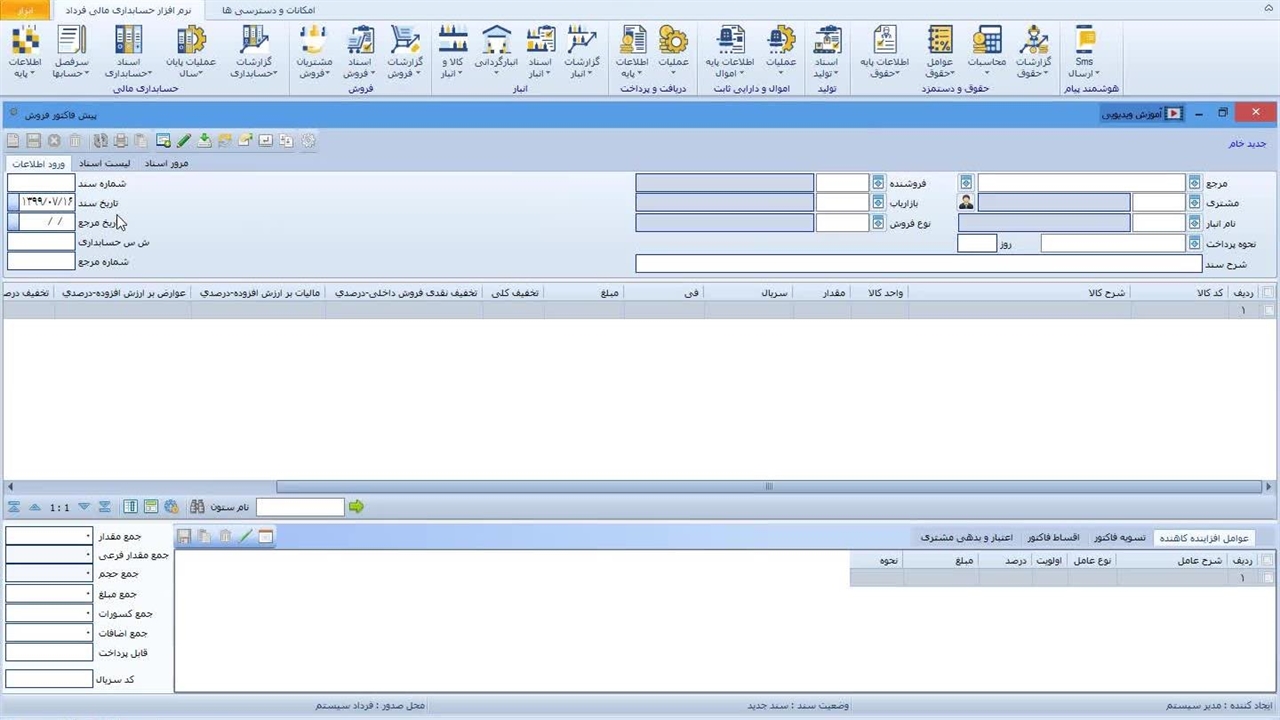Open گزارشات فروش in the ribbon
This screenshot has height=720, width=1280.
pos(405,53)
